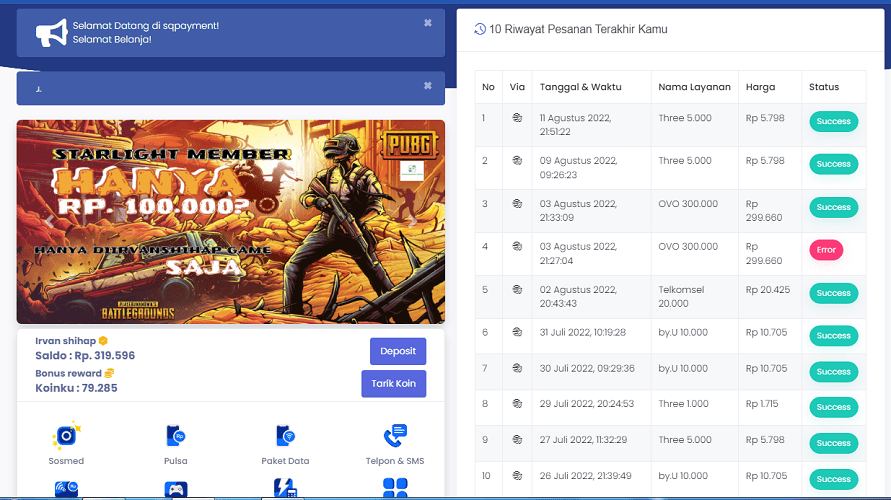Screen dimensions: 891x500
Task: Click the Via icon for order 2
Action: coord(517,160)
